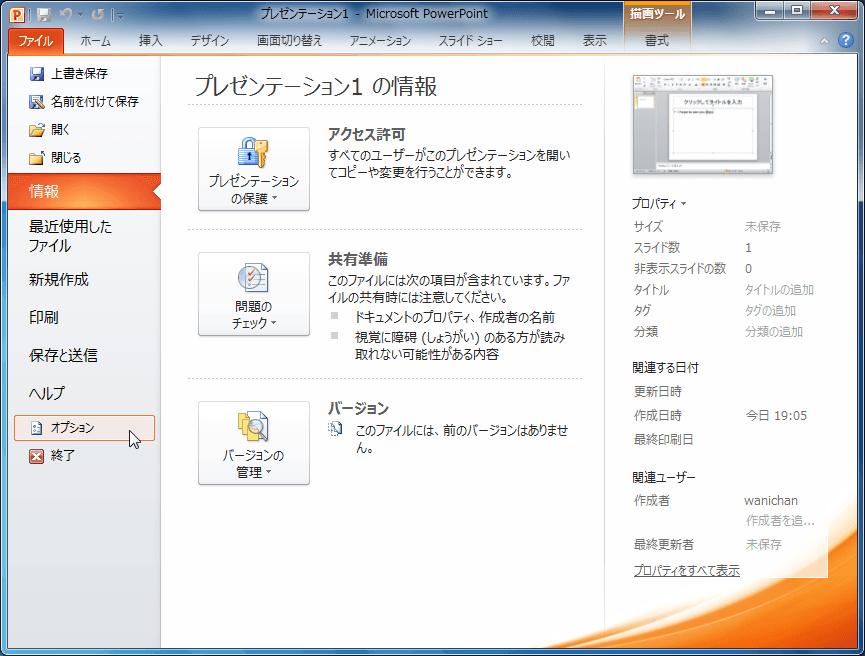
Task: Switch to the 挿入 tab
Action: point(151,41)
